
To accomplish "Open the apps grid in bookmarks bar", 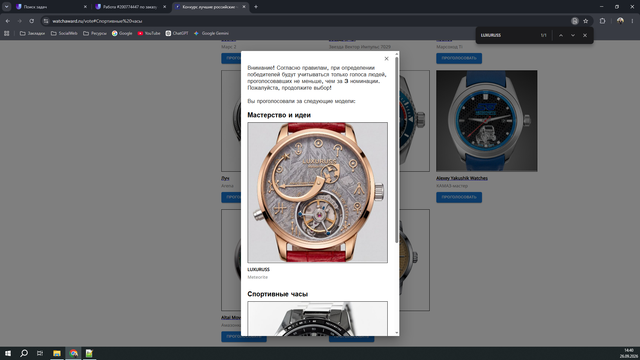I will [7, 33].
